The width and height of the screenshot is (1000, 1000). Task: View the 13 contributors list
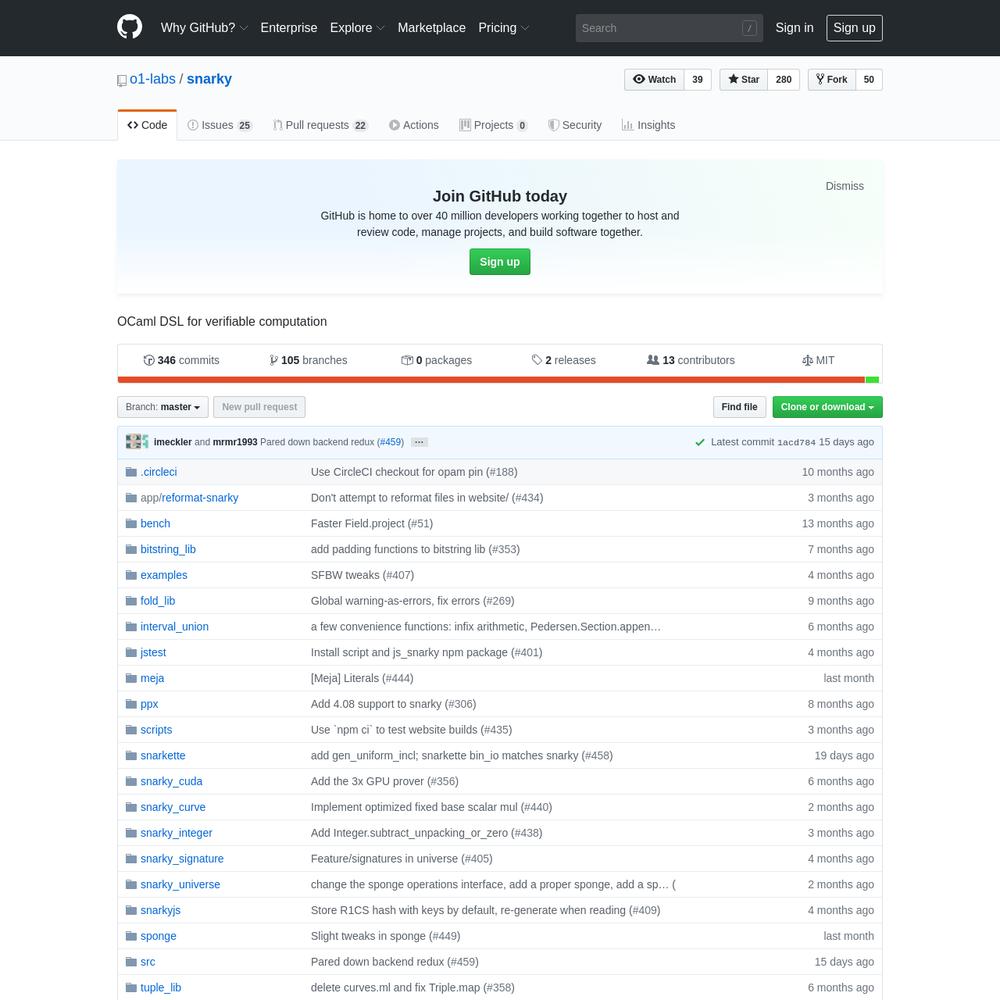pos(691,360)
